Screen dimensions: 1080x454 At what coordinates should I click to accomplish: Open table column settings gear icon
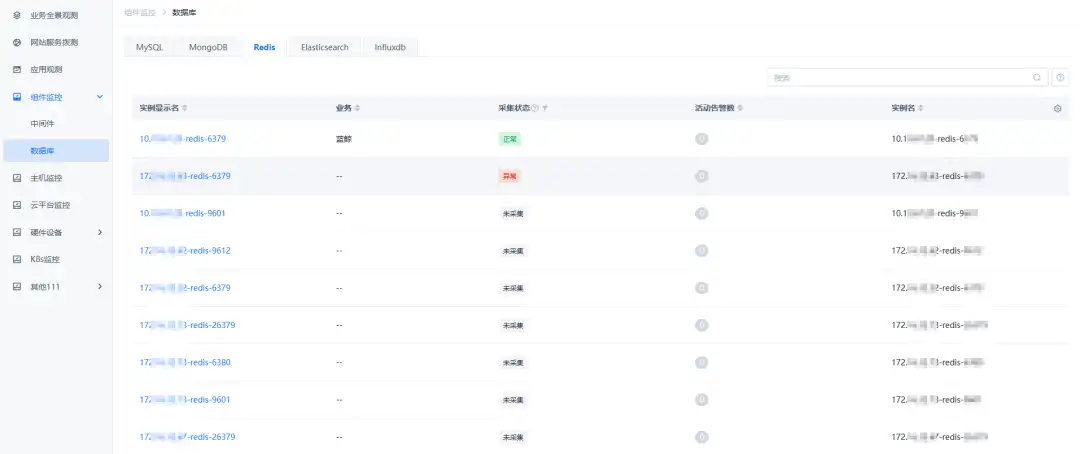[x=1058, y=108]
